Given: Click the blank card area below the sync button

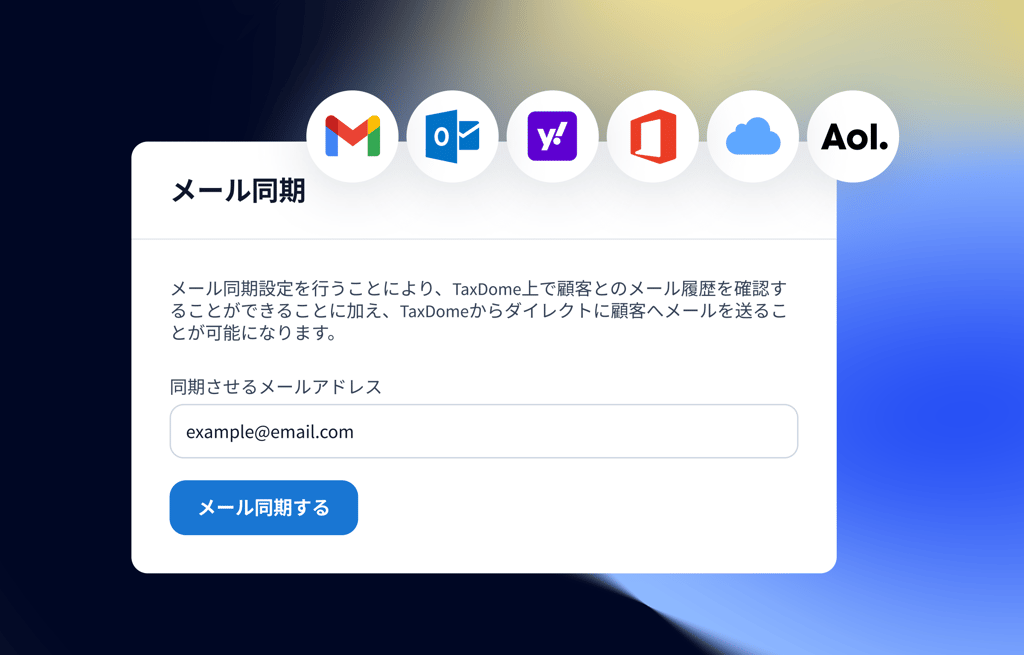Looking at the screenshot, I should point(484,554).
